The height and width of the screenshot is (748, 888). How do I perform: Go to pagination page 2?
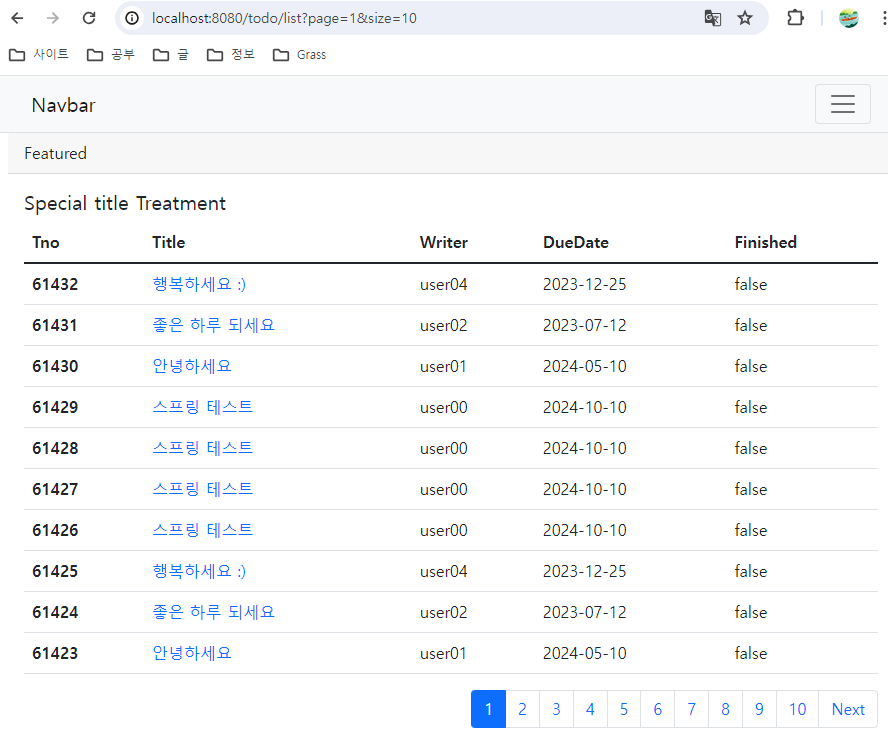pos(522,709)
